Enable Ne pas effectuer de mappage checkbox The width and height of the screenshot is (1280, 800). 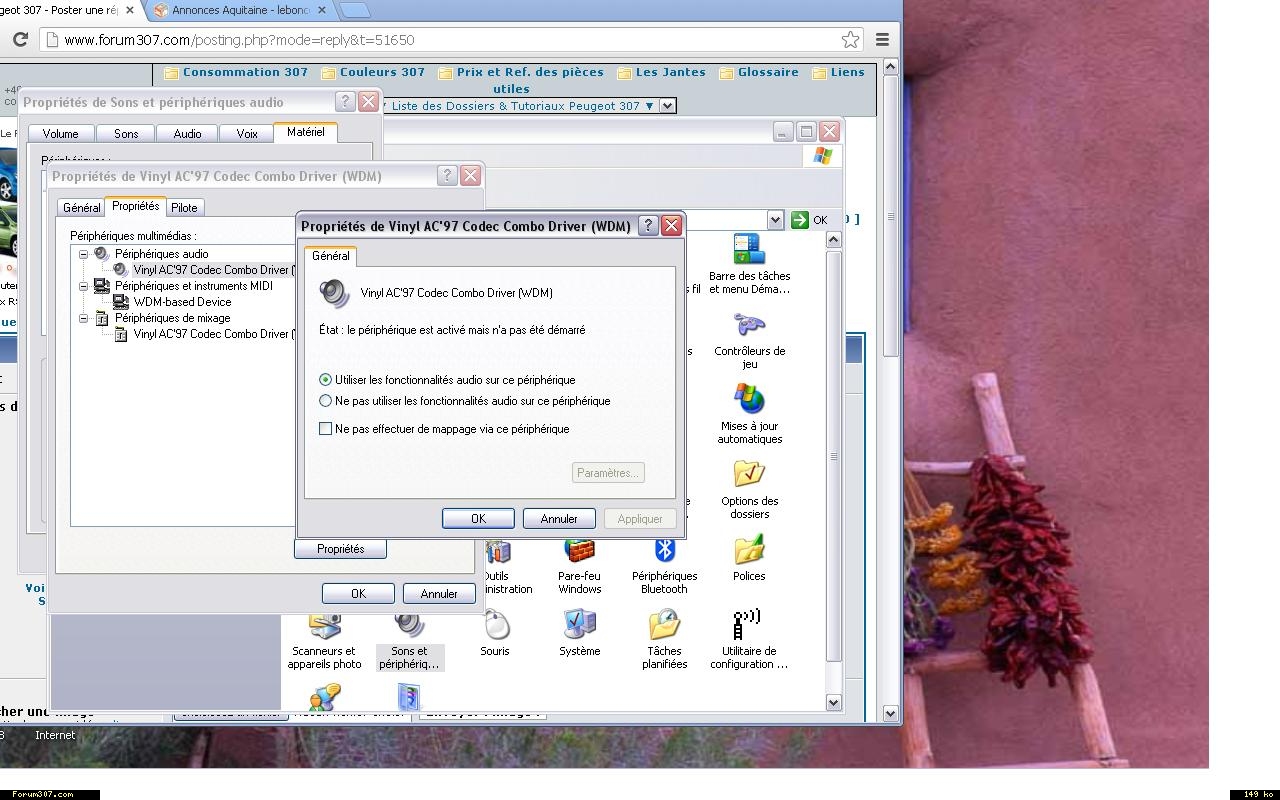coord(326,429)
